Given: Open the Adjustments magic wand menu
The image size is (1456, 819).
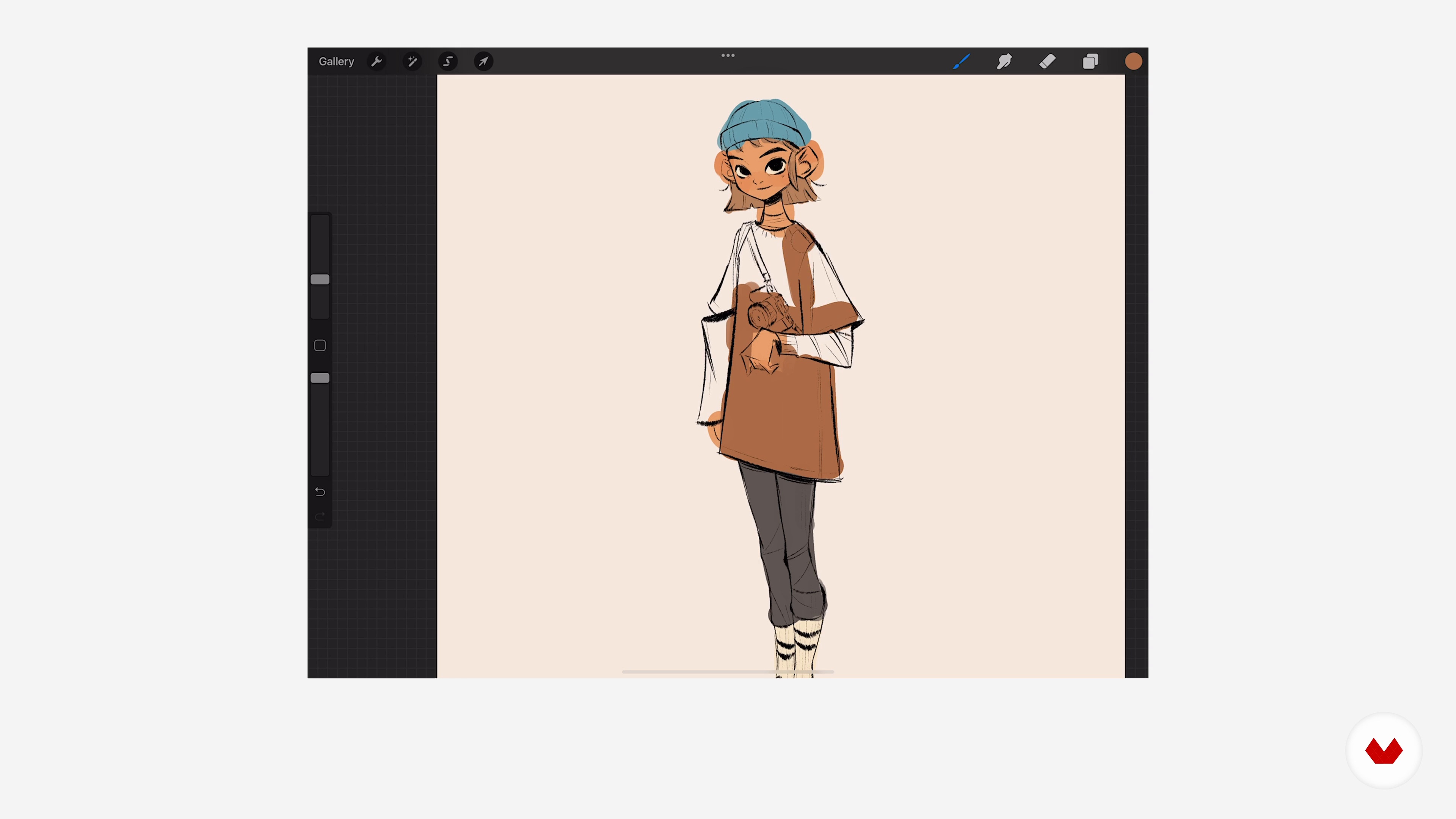Looking at the screenshot, I should 412,61.
